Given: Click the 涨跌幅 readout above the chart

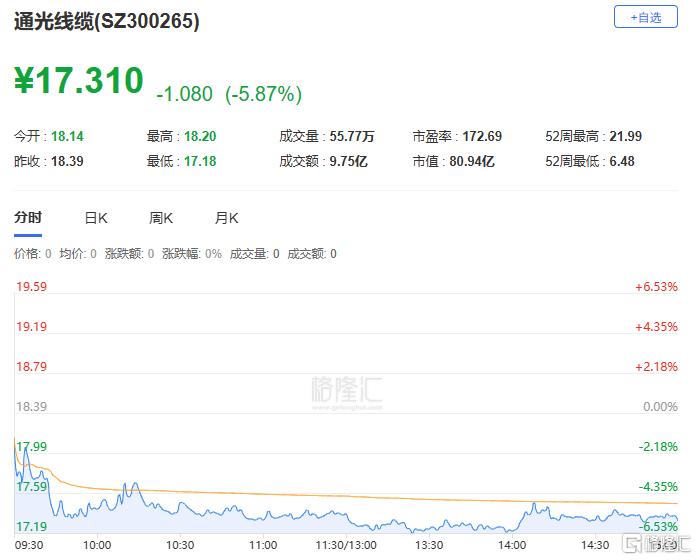Looking at the screenshot, I should 192,254.
